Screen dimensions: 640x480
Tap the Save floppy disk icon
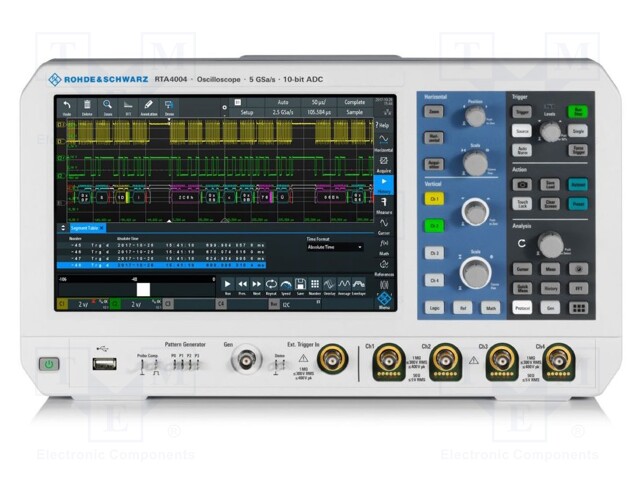[301, 285]
